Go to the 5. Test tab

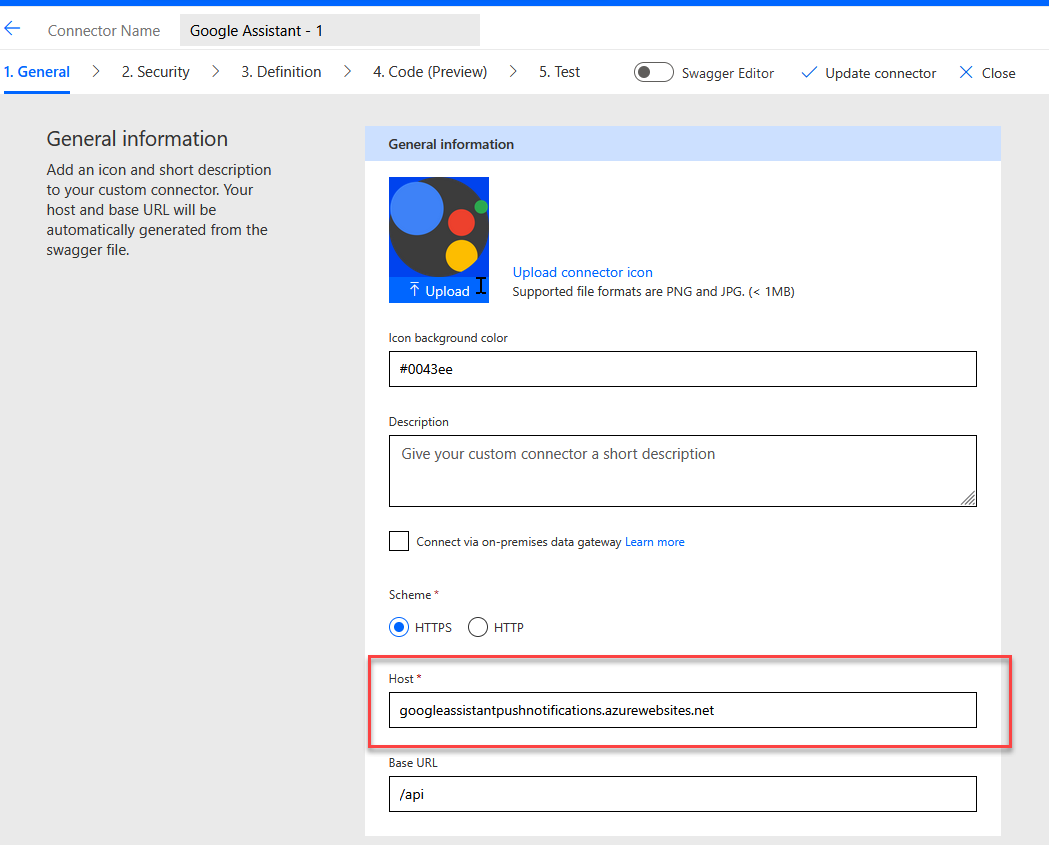[x=559, y=72]
